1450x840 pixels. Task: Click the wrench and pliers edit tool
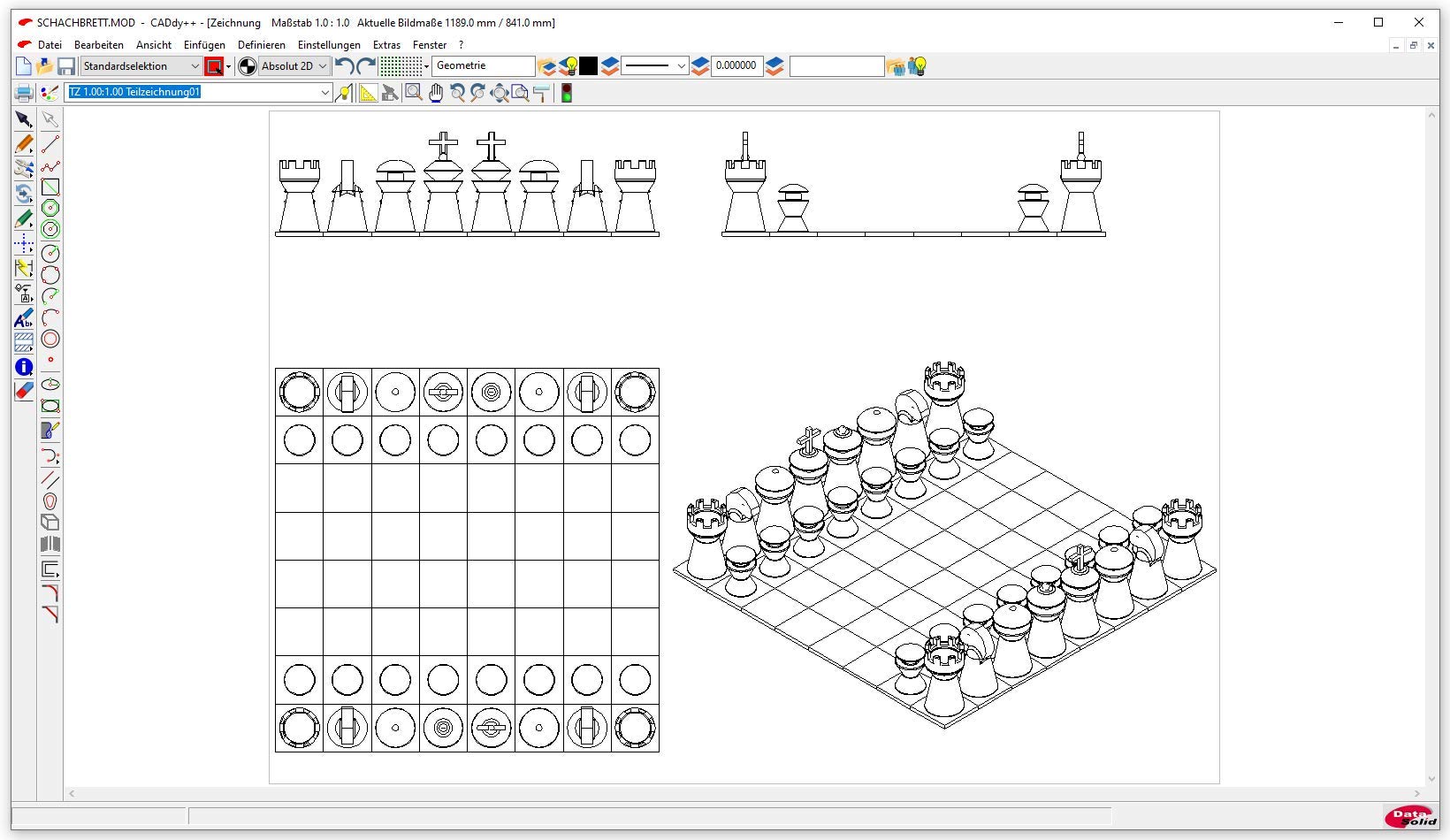[x=24, y=169]
